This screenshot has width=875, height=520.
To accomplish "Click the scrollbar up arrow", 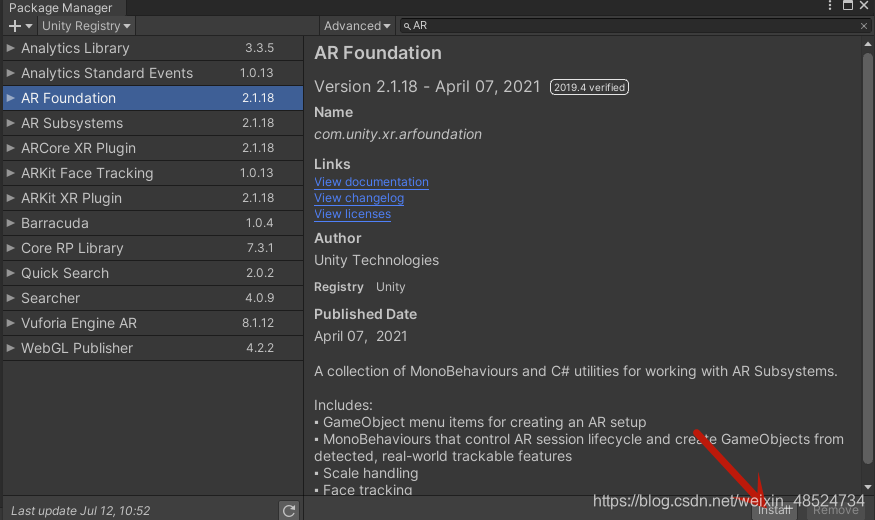I will (867, 44).
